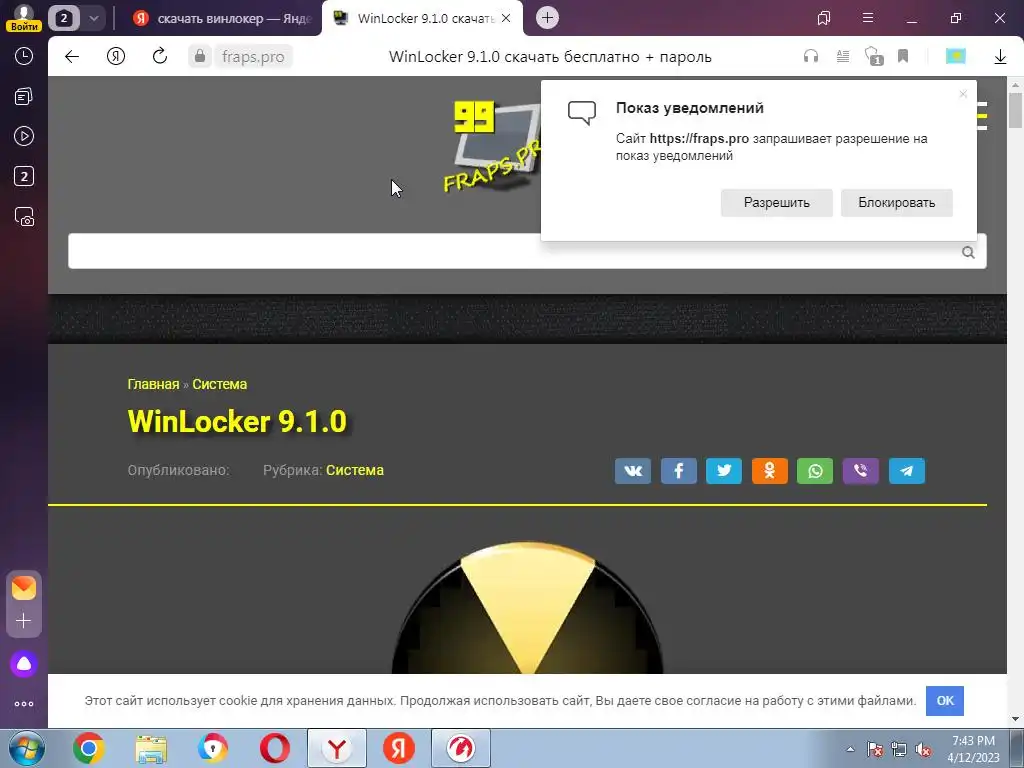1024x768 pixels.
Task: Click the headphones read-aloud icon
Action: point(811,56)
